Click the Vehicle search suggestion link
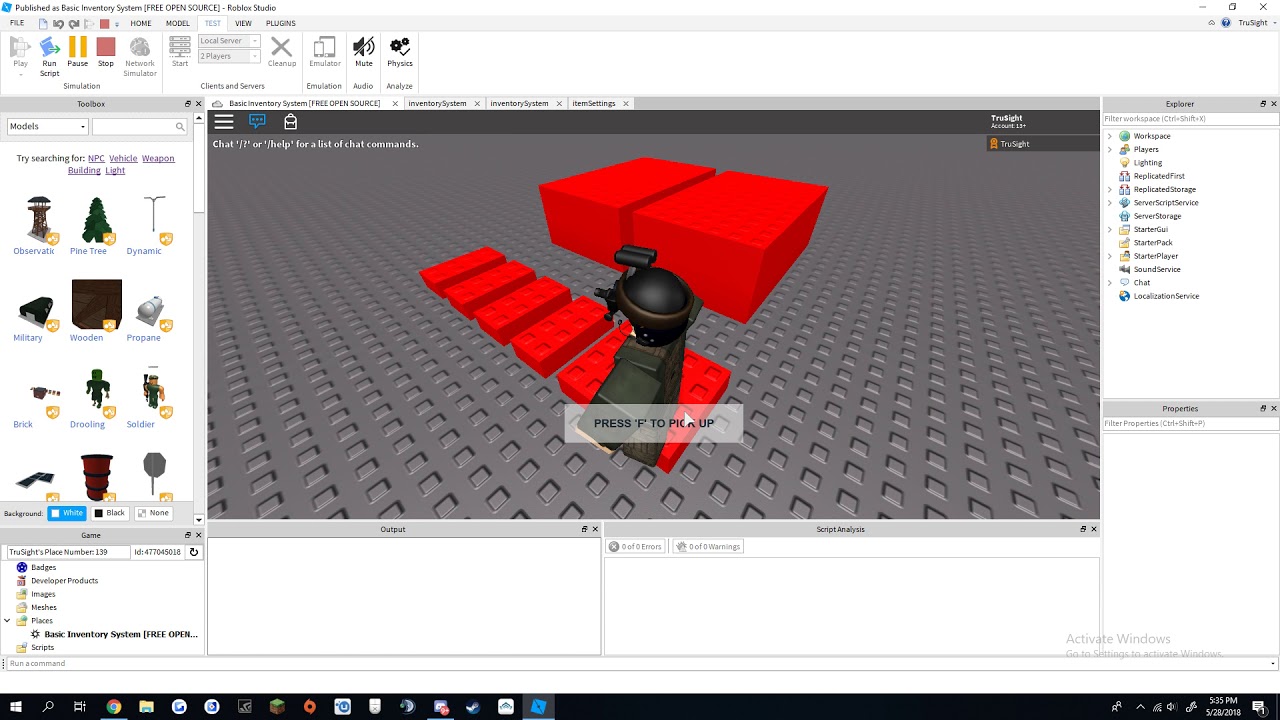The width and height of the screenshot is (1280, 720). tap(123, 158)
